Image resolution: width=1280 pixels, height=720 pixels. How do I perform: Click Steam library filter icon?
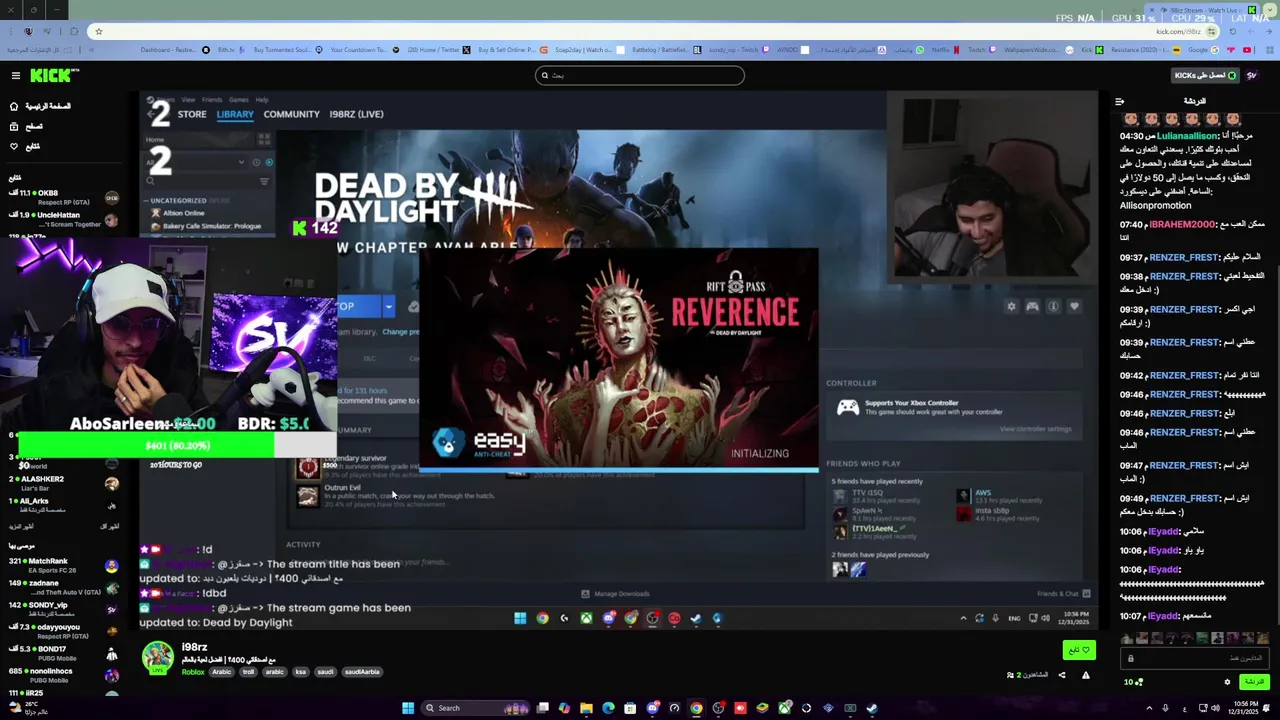pyautogui.click(x=264, y=181)
